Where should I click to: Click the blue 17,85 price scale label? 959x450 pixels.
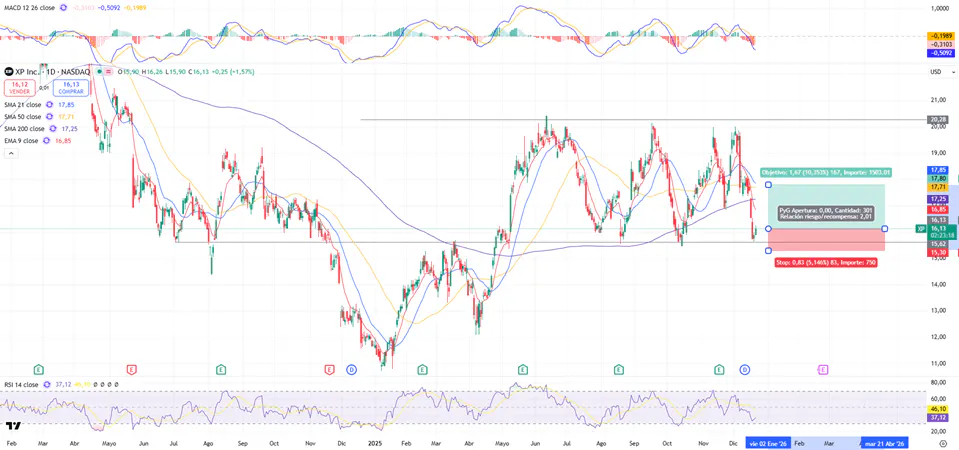tap(938, 169)
